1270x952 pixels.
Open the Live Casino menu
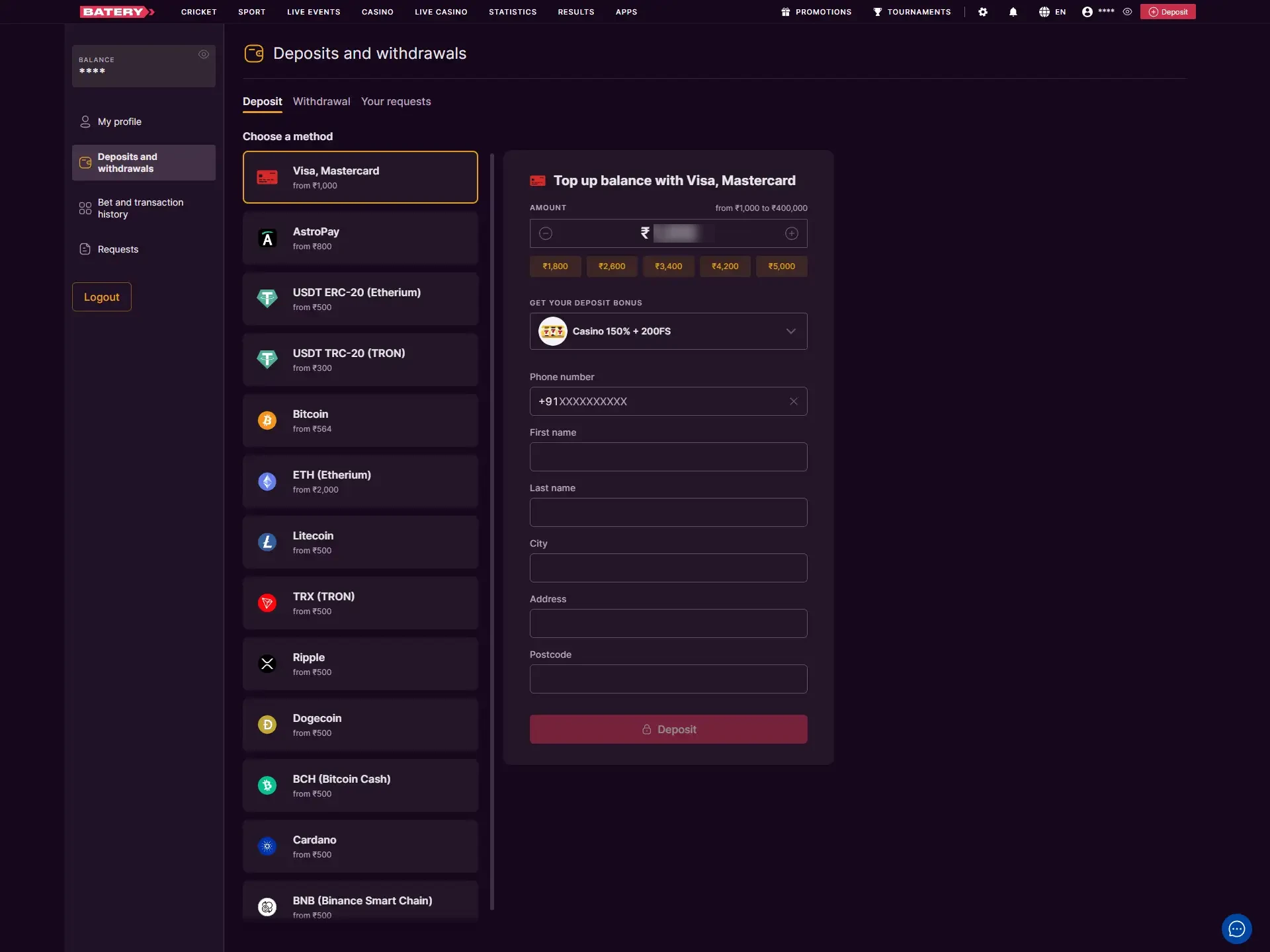click(441, 12)
